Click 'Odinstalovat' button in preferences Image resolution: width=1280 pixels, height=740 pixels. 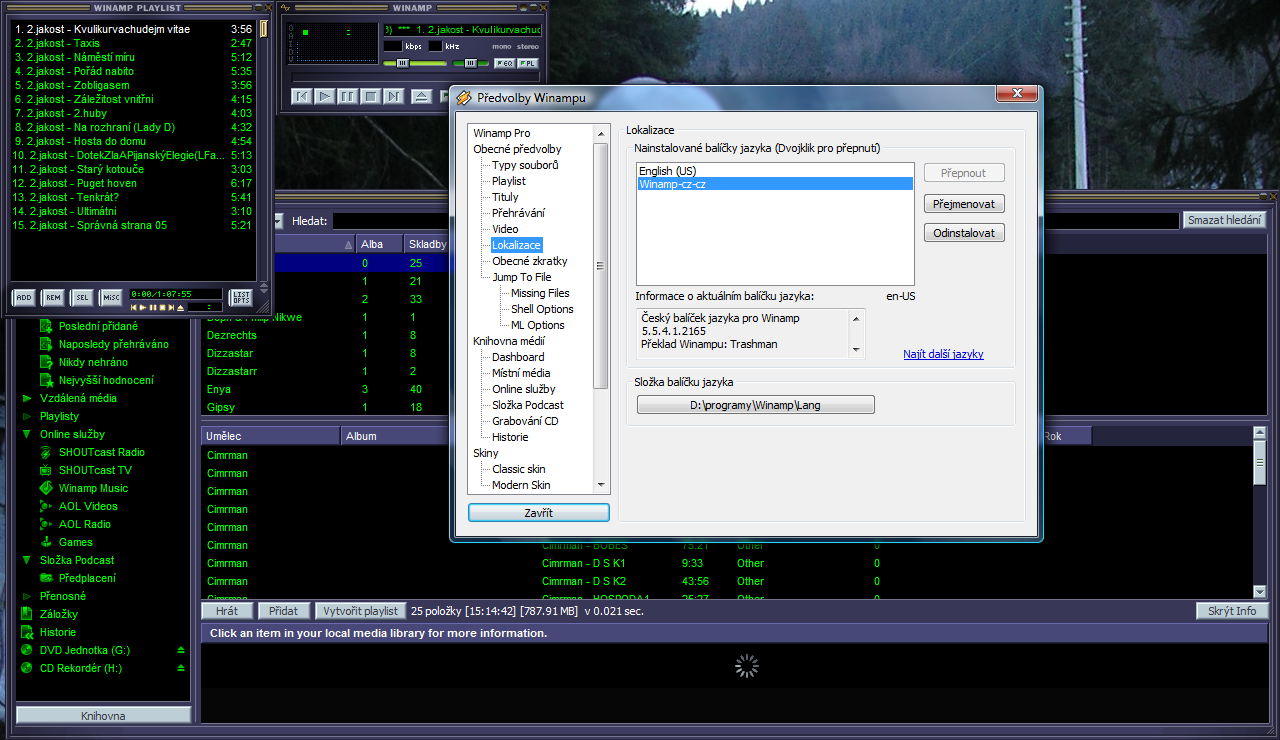(964, 233)
